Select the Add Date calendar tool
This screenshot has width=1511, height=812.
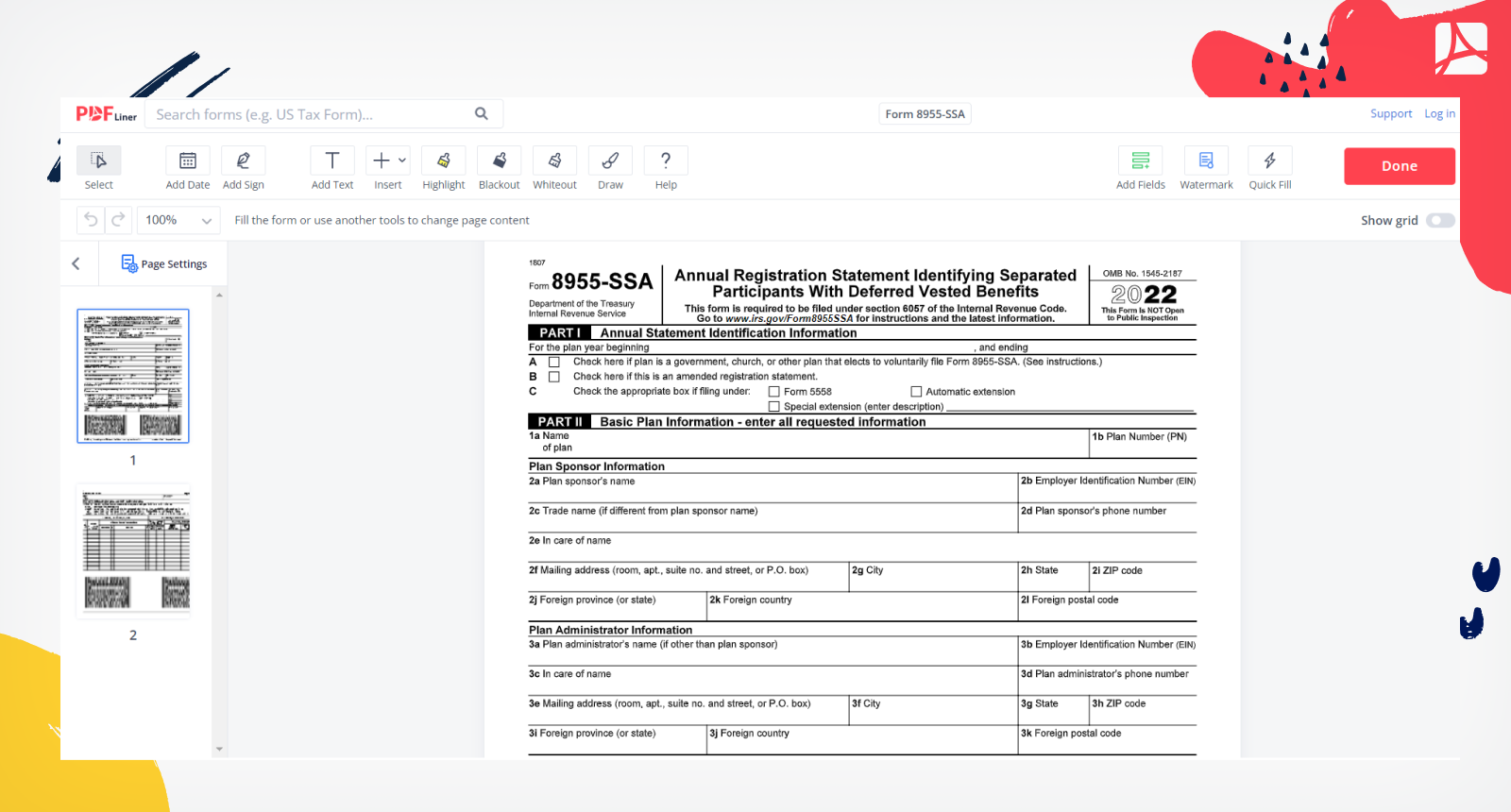tap(188, 161)
